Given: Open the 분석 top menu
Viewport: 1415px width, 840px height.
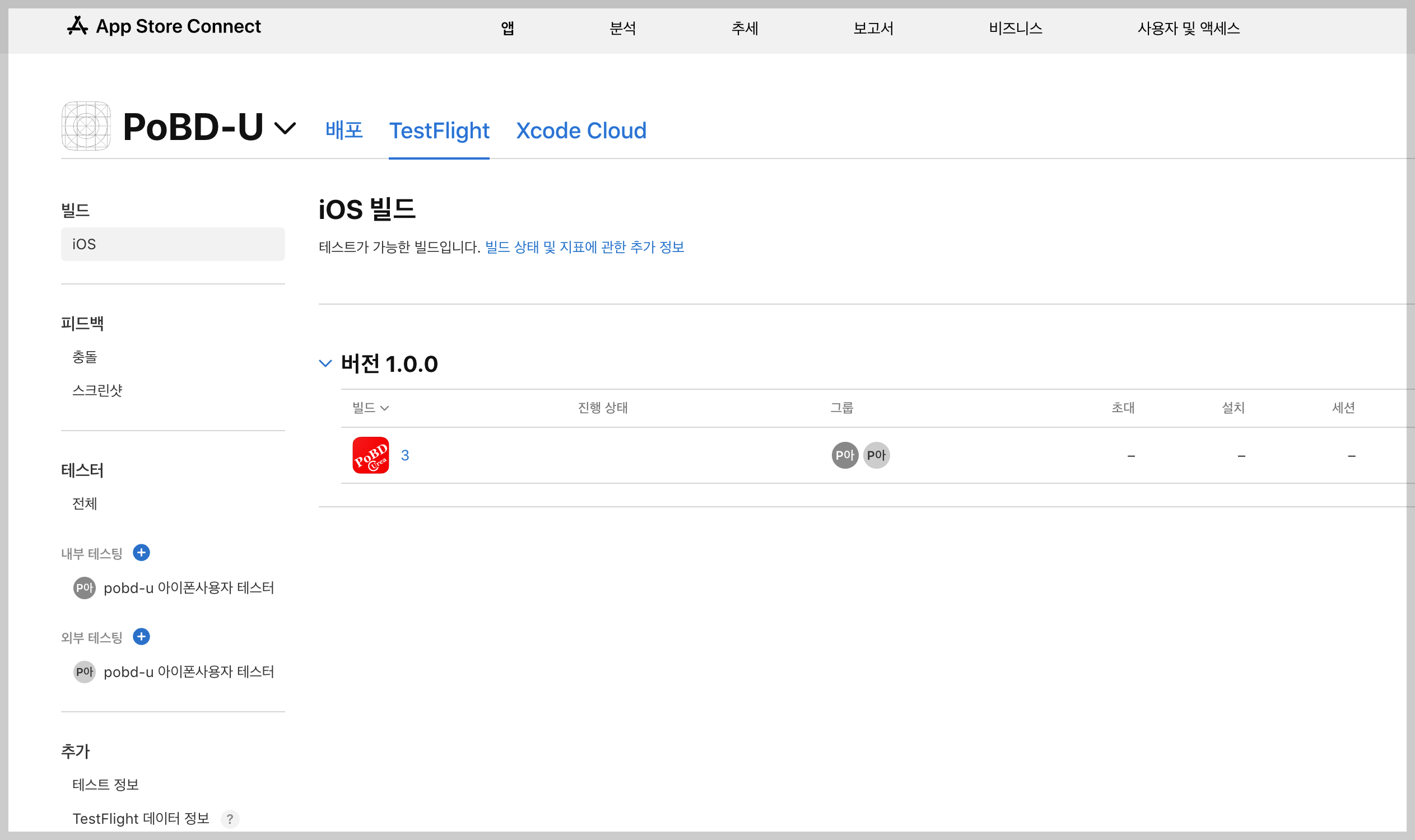Looking at the screenshot, I should [x=622, y=28].
